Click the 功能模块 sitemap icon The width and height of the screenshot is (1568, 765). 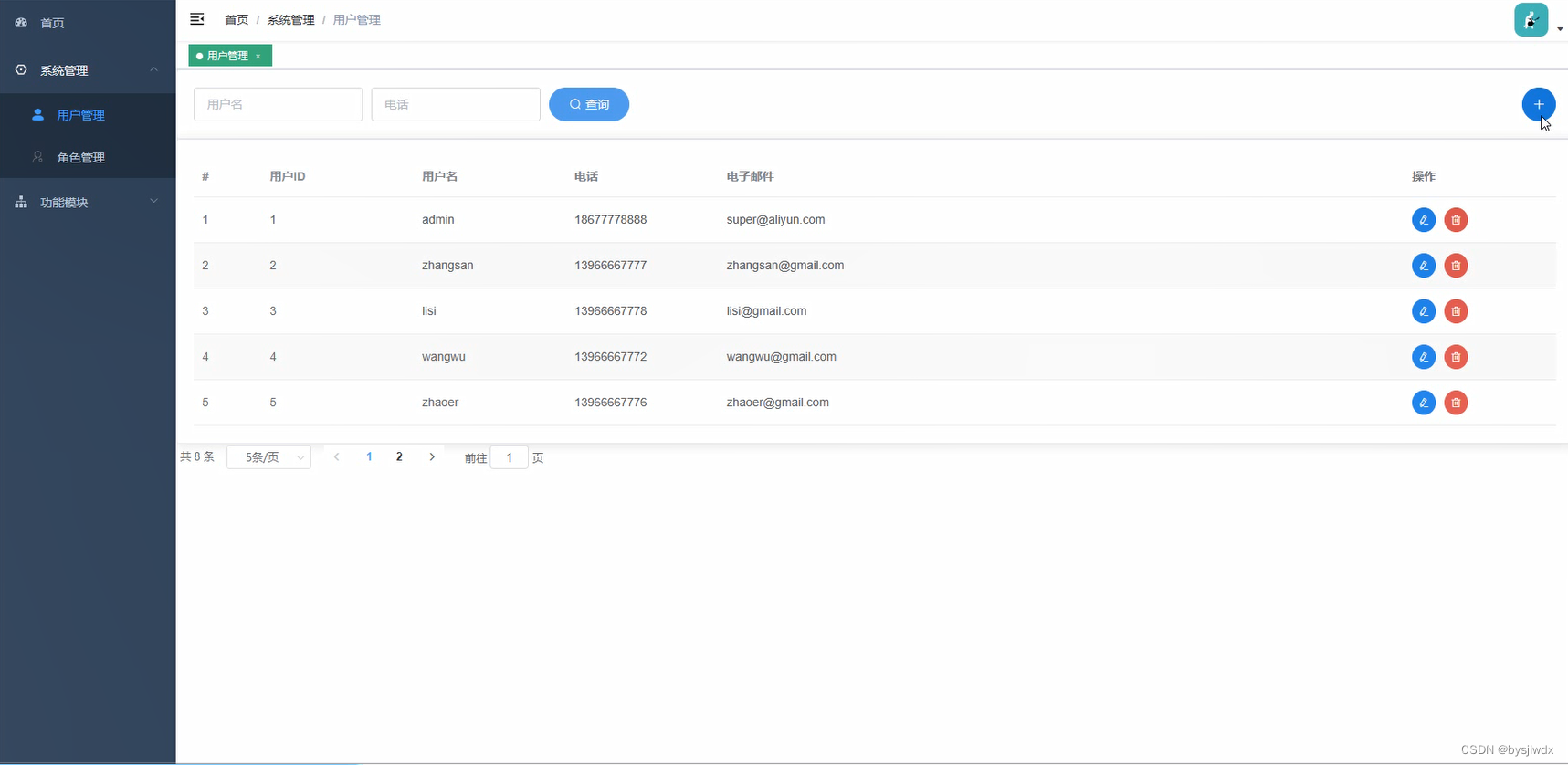tap(21, 202)
